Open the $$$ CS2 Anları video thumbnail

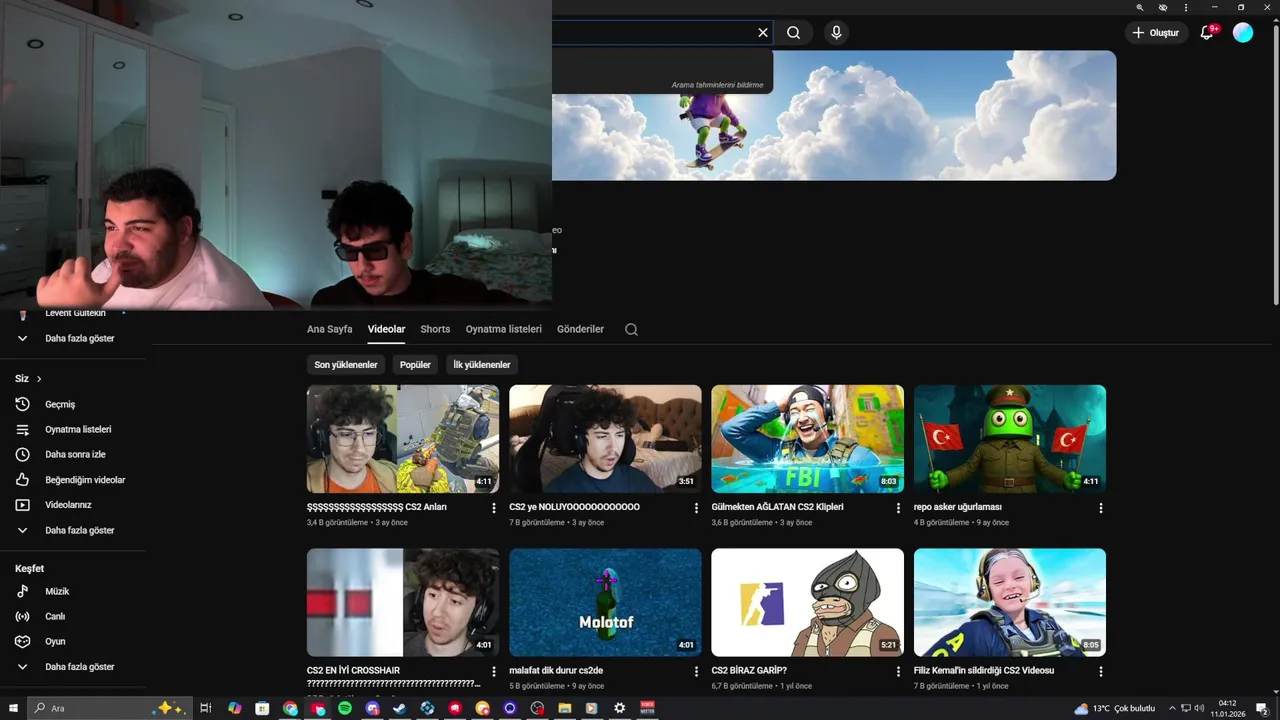coord(403,439)
